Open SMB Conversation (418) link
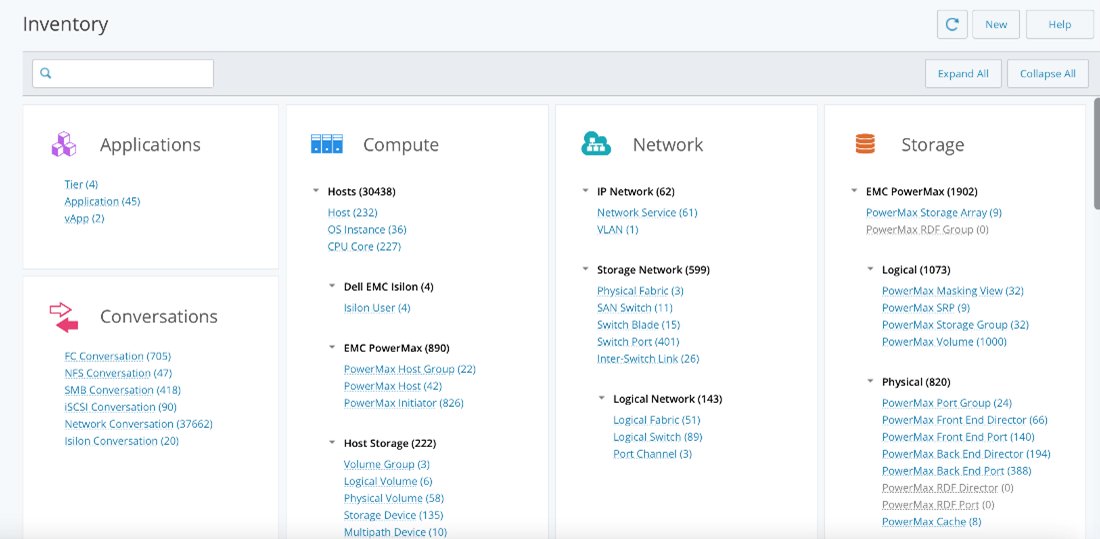Image resolution: width=1100 pixels, height=539 pixels. click(x=122, y=390)
